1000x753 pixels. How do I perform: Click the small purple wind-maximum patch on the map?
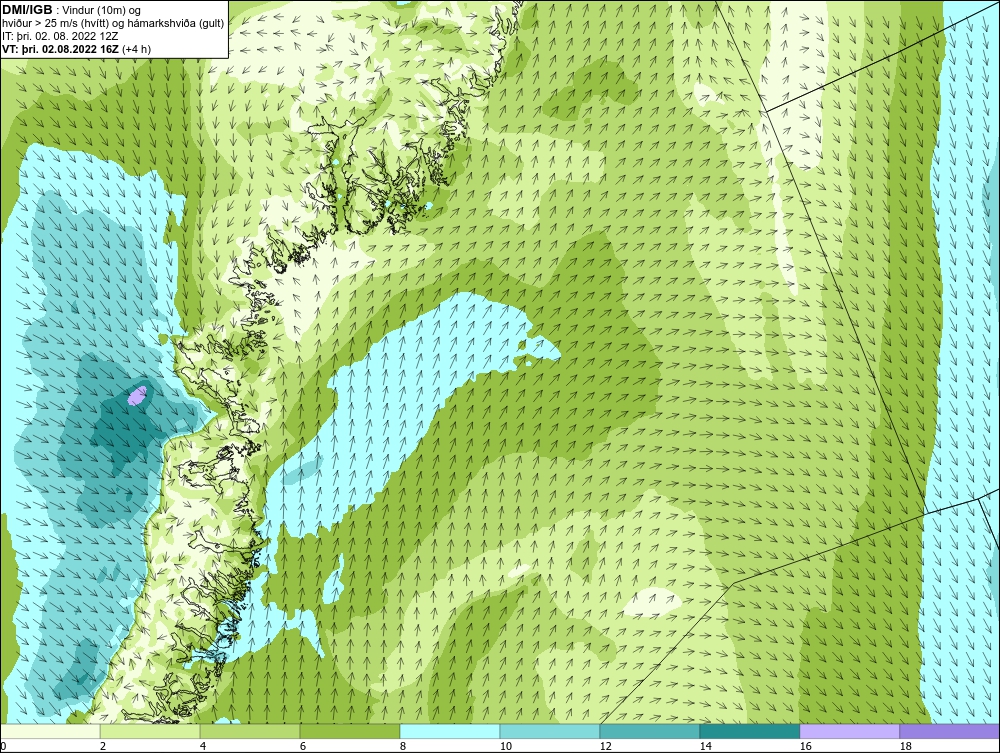(137, 395)
